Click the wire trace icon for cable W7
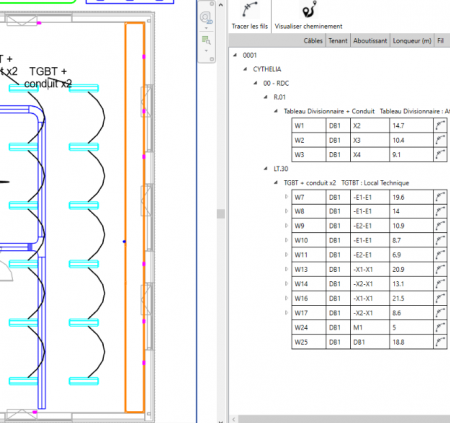450x423 pixels. tap(440, 197)
